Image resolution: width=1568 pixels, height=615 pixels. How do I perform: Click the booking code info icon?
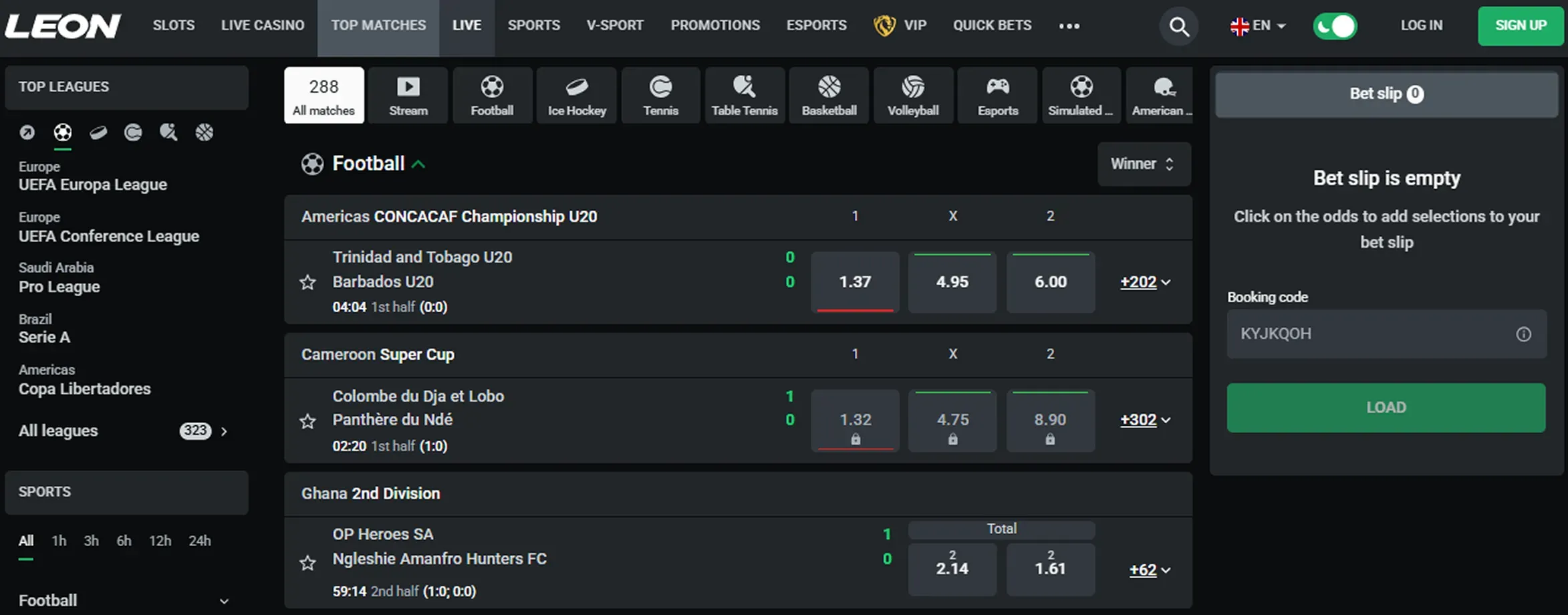1523,334
